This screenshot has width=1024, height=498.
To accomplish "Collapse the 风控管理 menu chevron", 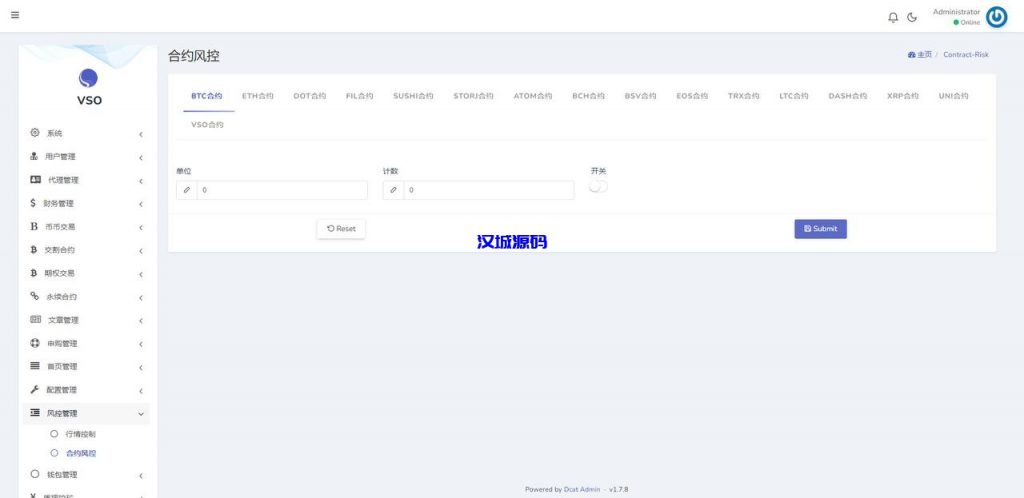I will coord(141,414).
